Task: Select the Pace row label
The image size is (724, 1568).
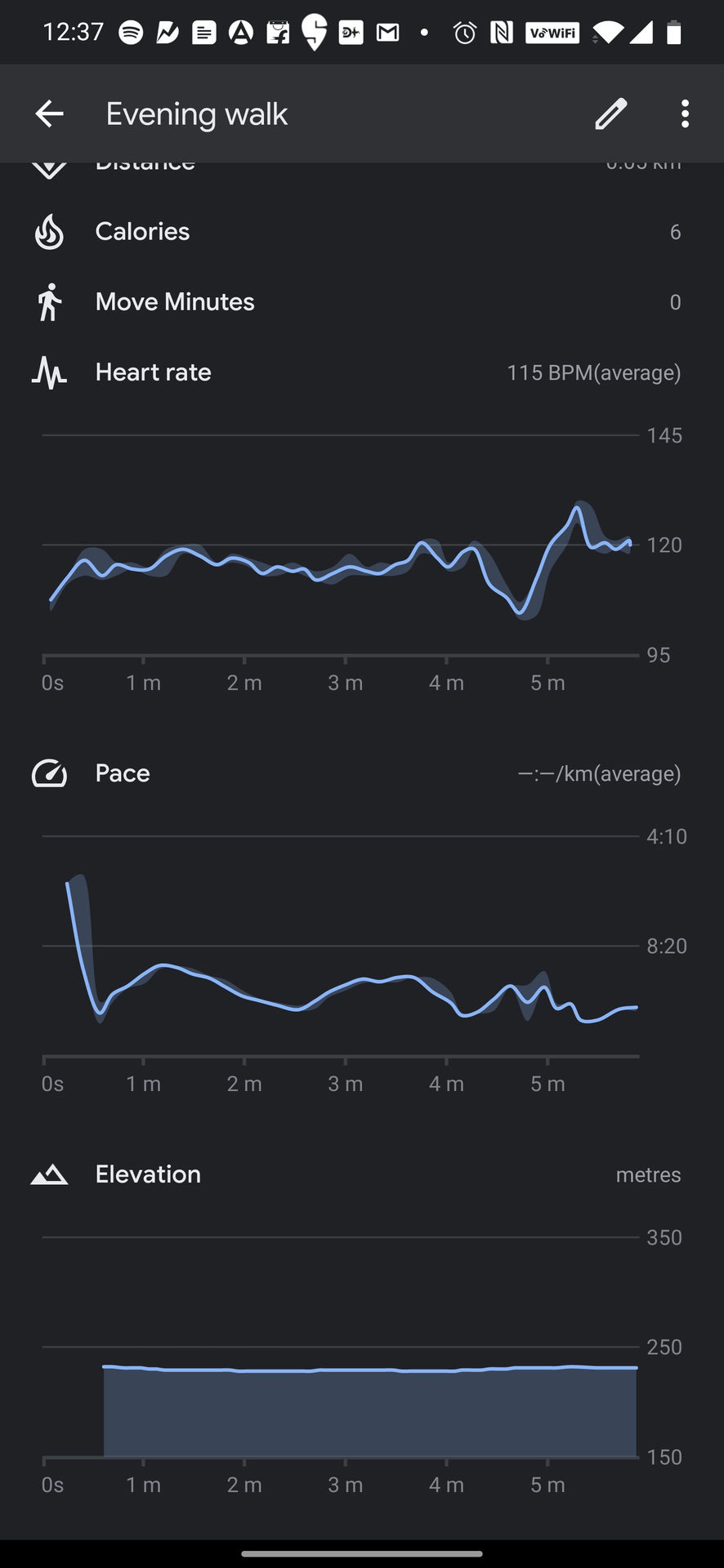Action: [x=123, y=773]
